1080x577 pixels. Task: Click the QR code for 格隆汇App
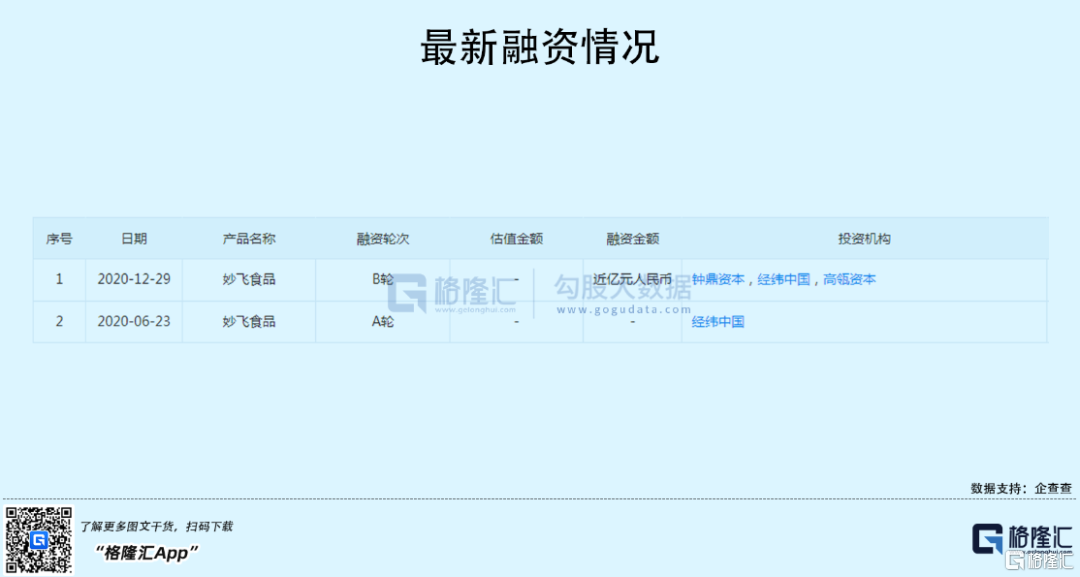point(39,541)
